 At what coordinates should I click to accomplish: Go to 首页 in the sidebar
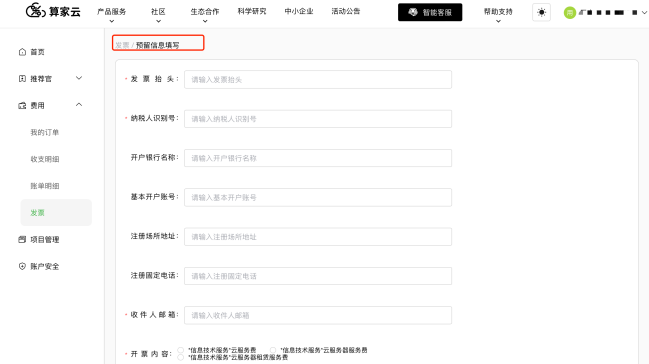pos(37,52)
